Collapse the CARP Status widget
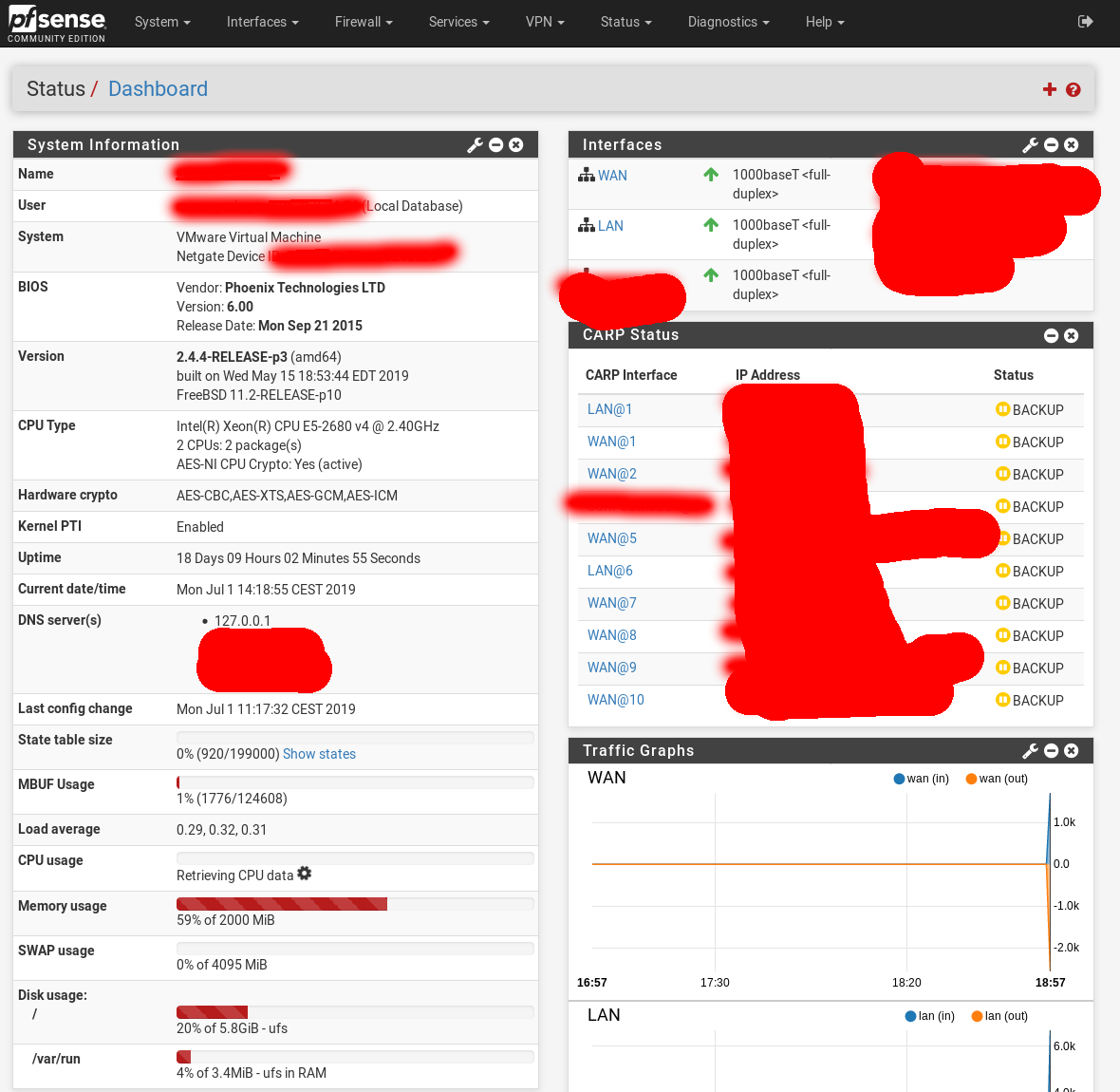Viewport: 1120px width, 1092px height. pyautogui.click(x=1051, y=336)
